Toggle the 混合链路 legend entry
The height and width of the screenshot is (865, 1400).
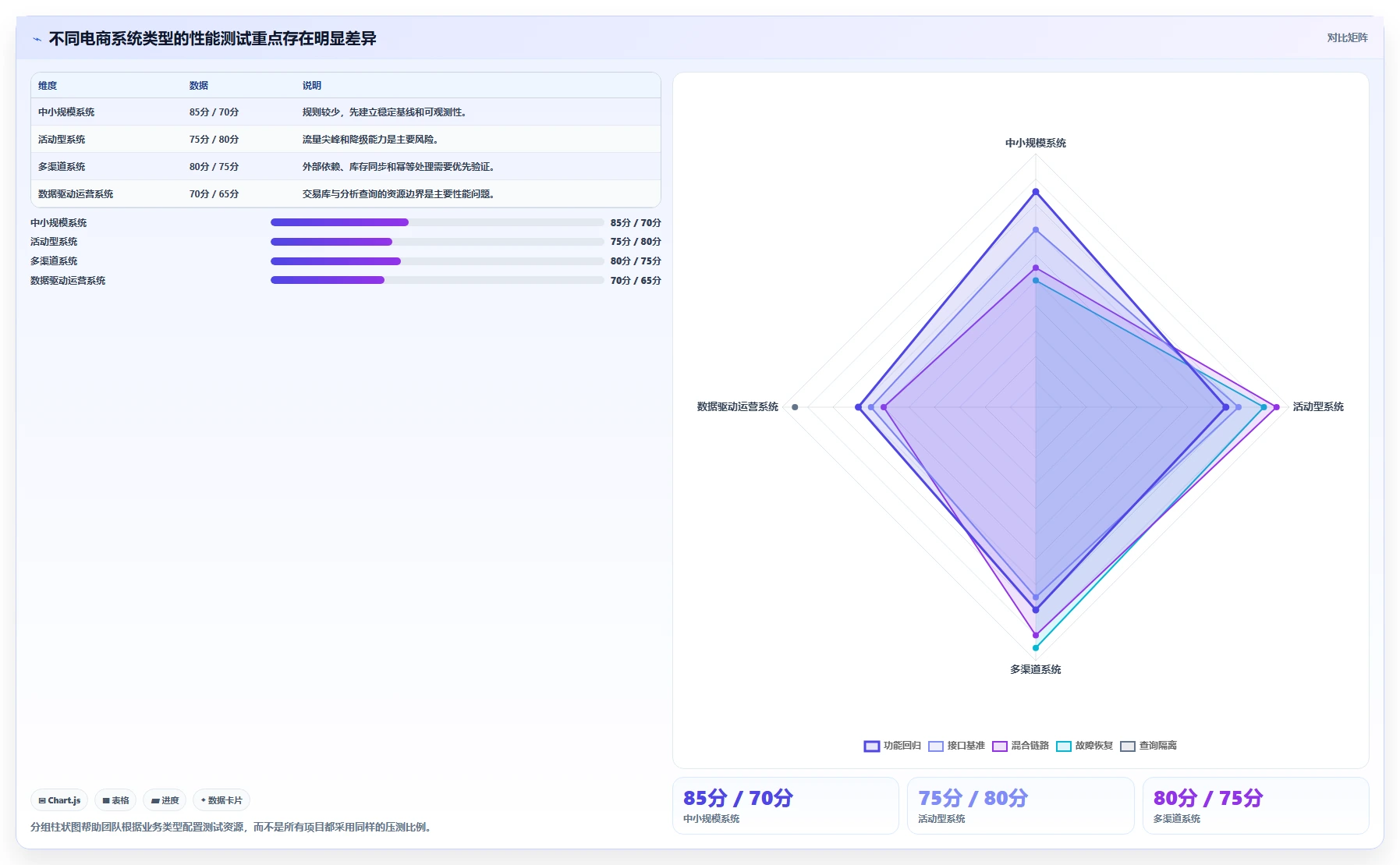(1020, 746)
